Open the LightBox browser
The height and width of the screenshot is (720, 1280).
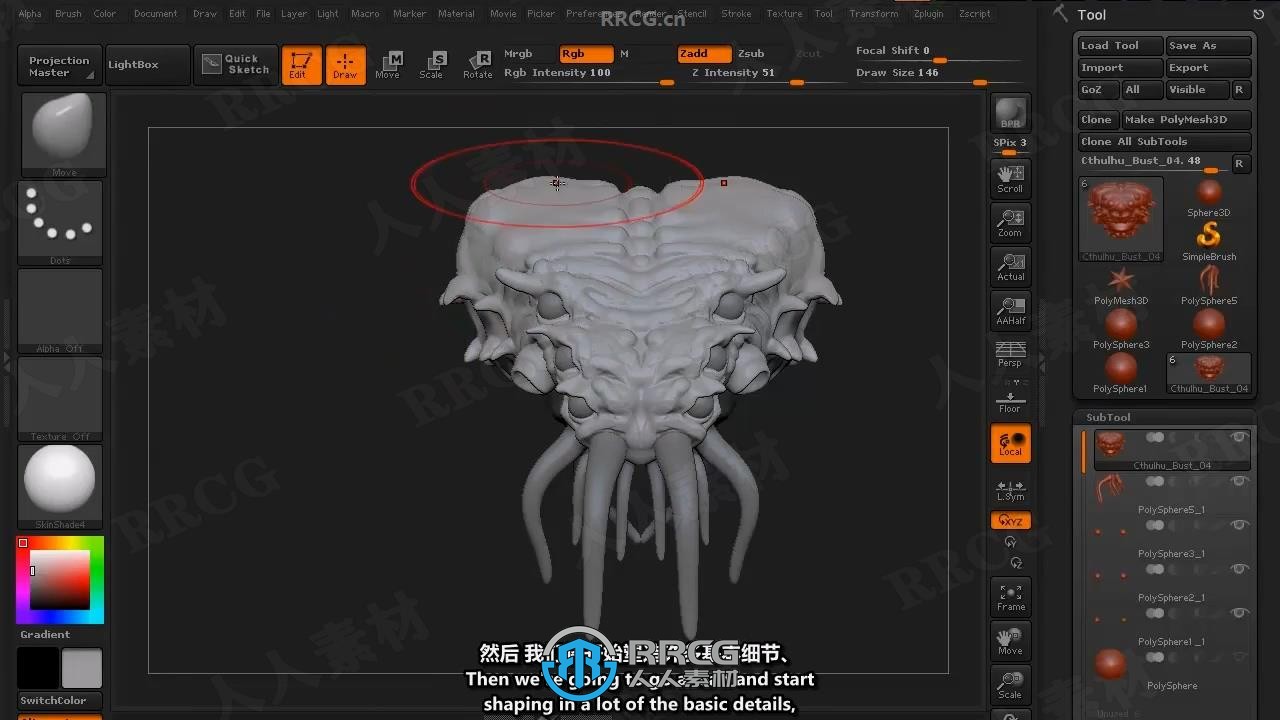147,64
